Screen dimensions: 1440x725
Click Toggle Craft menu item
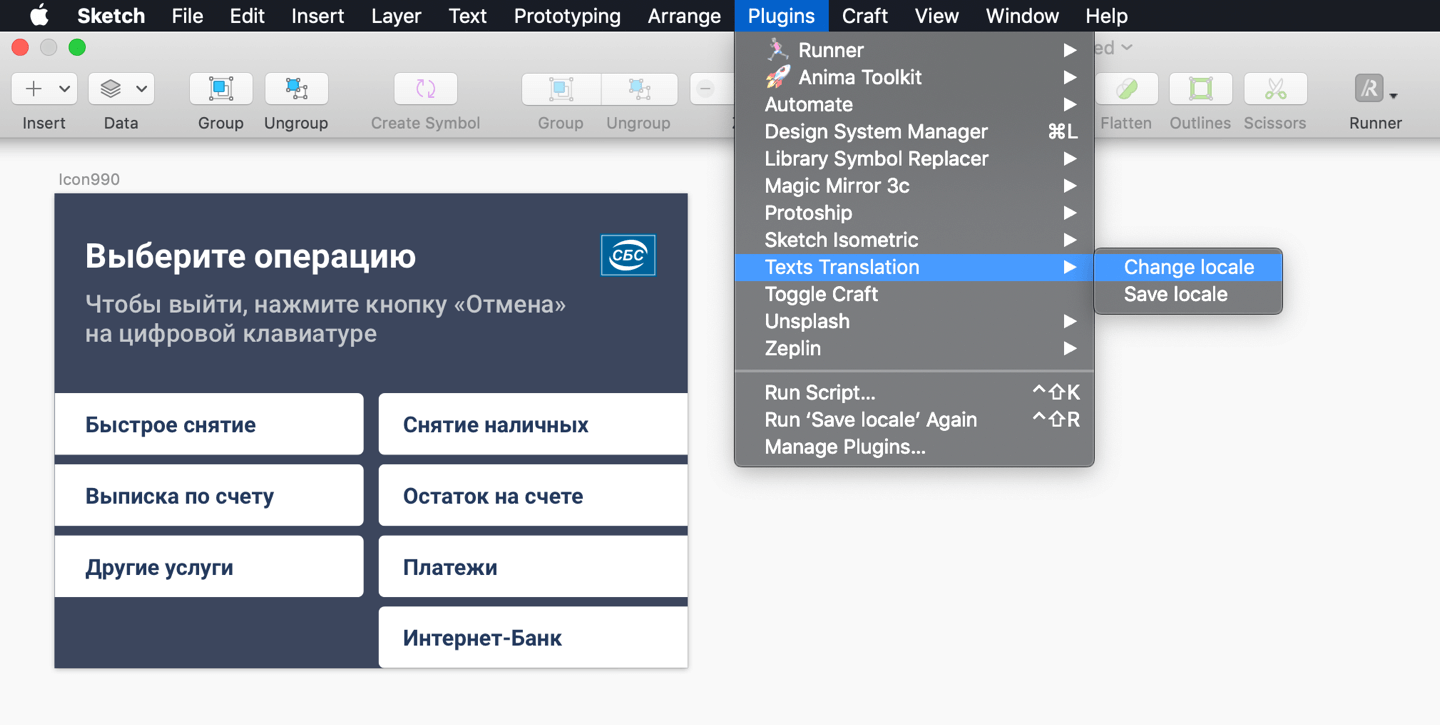click(x=821, y=294)
